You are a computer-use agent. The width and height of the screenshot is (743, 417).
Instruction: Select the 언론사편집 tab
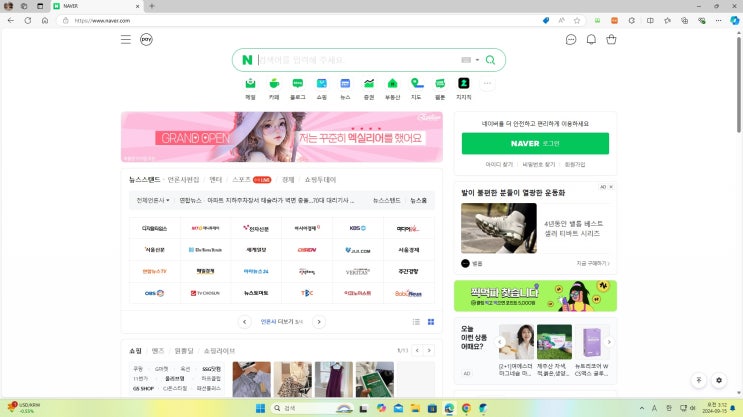pos(183,180)
